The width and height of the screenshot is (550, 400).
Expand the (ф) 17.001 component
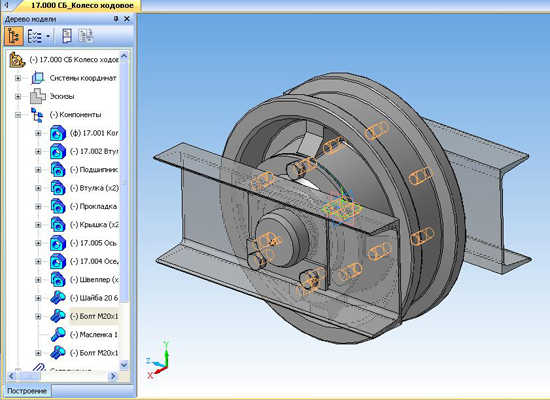pyautogui.click(x=38, y=133)
